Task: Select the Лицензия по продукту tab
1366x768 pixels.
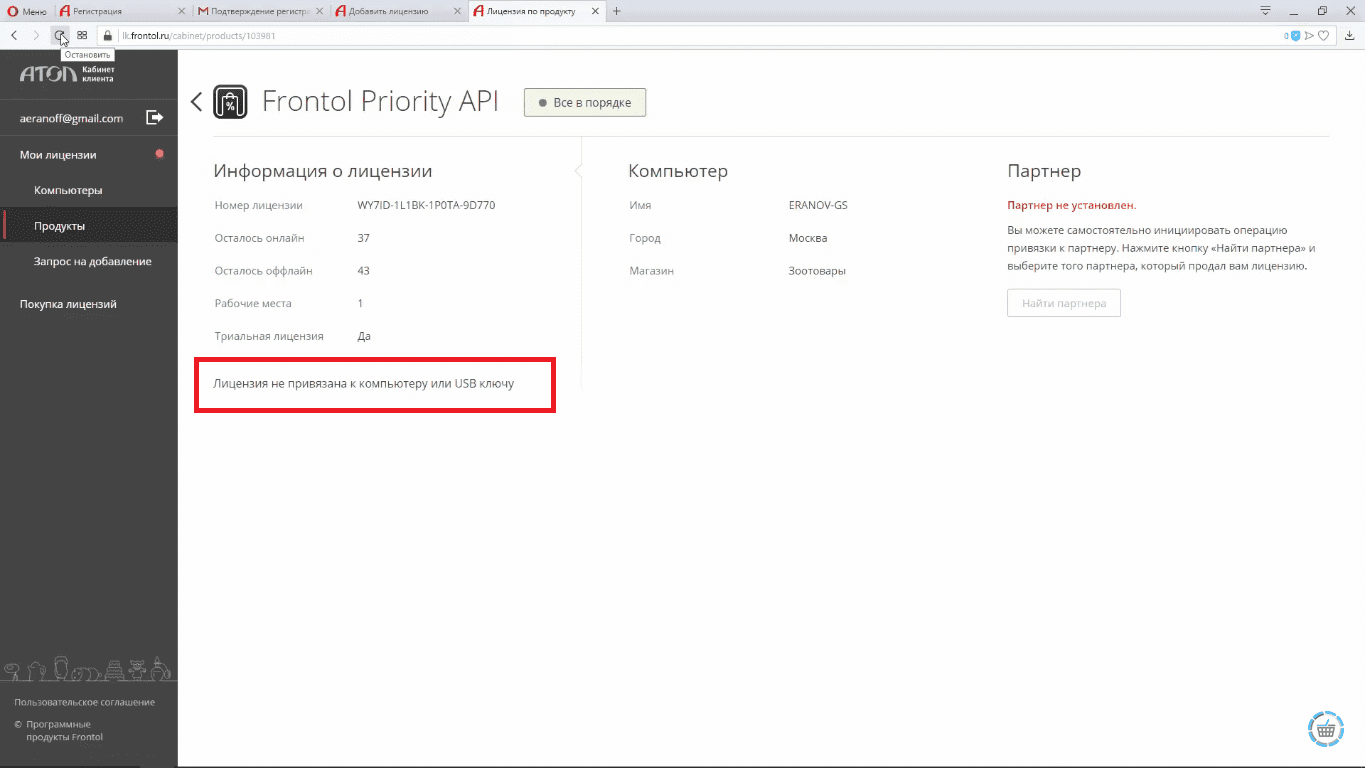Action: point(535,11)
